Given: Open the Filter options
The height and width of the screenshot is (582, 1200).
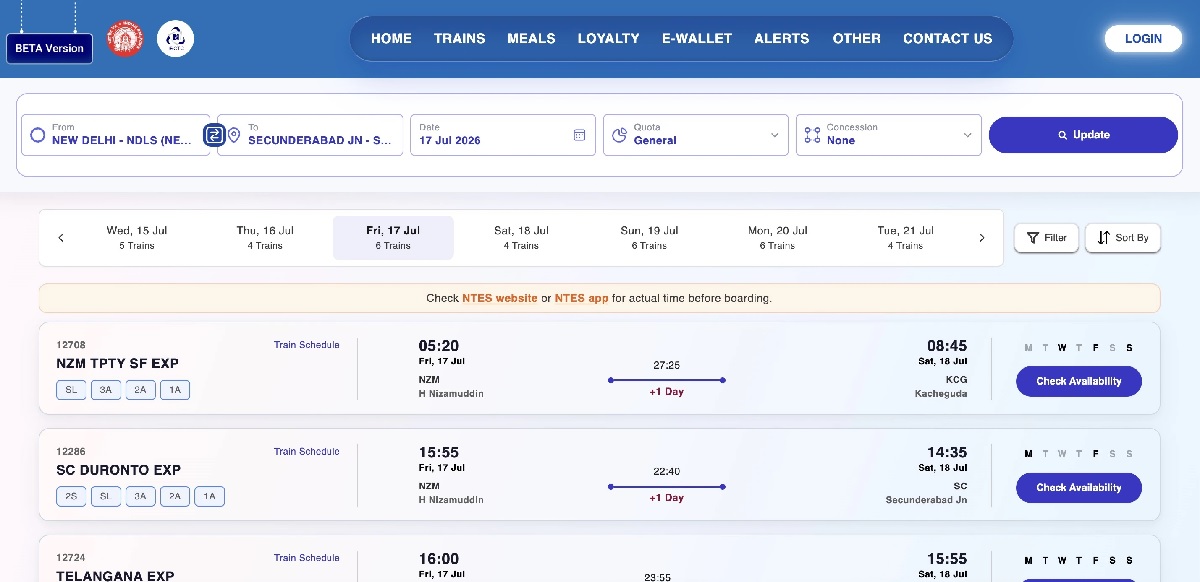Looking at the screenshot, I should point(1046,238).
